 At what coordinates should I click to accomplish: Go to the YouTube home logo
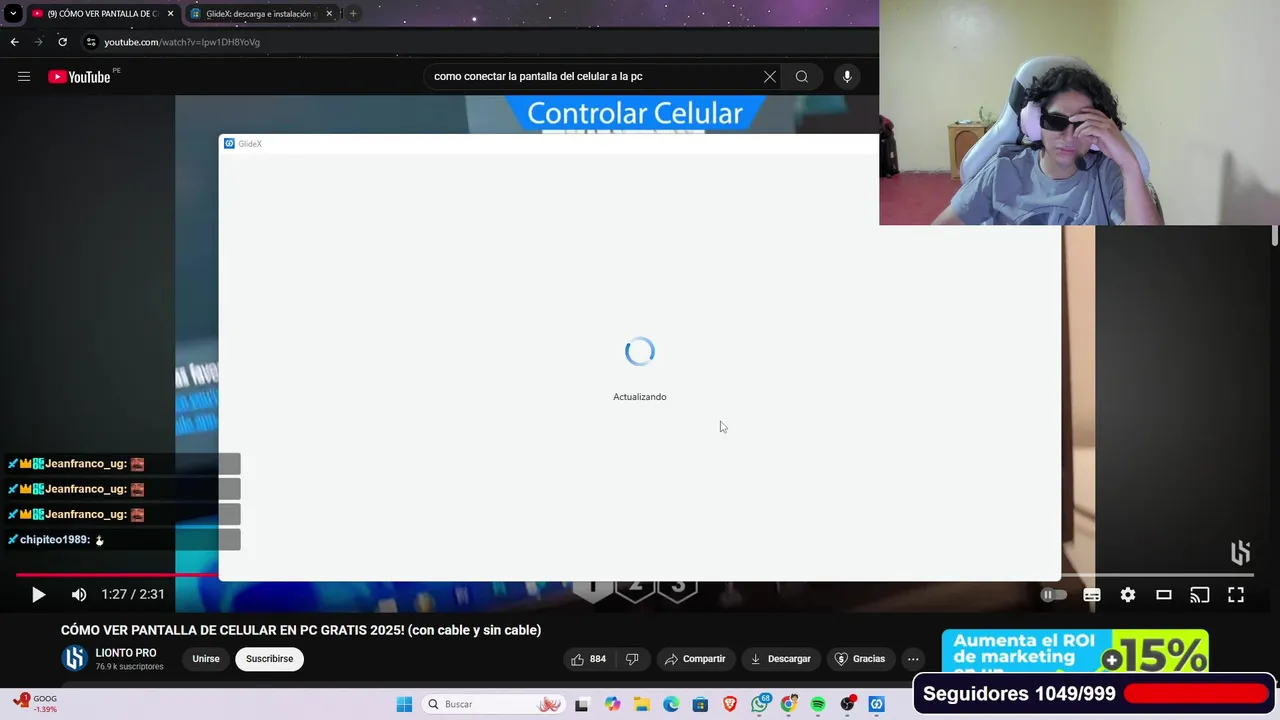click(79, 77)
